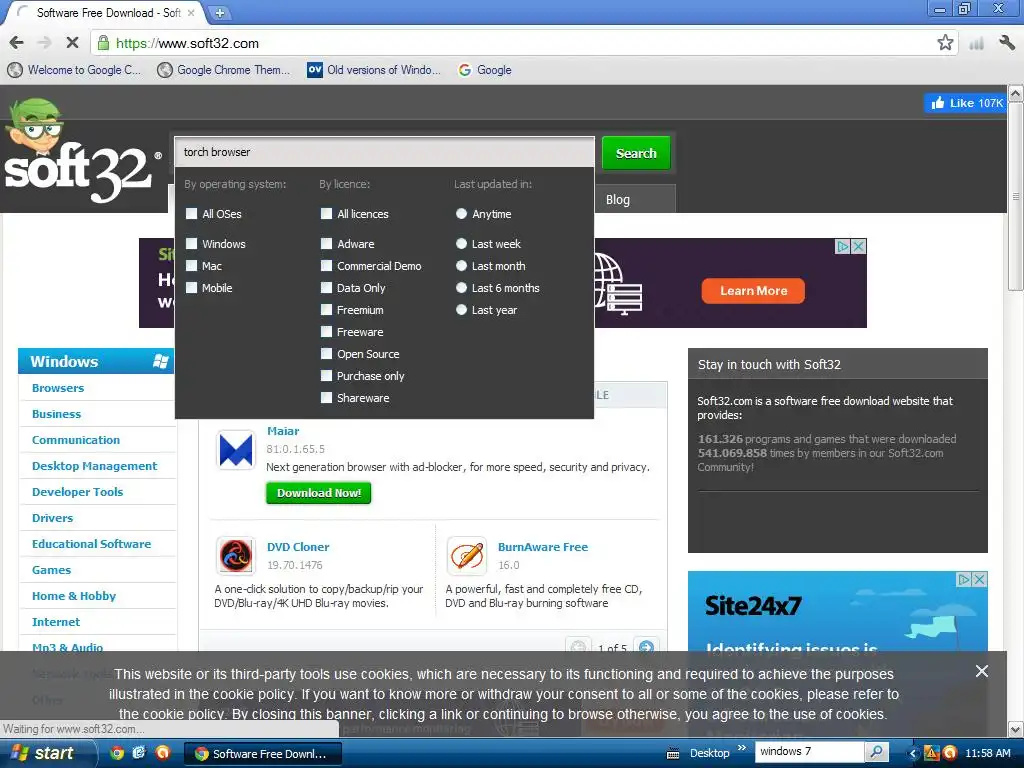This screenshot has height=768, width=1024.
Task: Click the green padlock security icon
Action: coord(103,43)
